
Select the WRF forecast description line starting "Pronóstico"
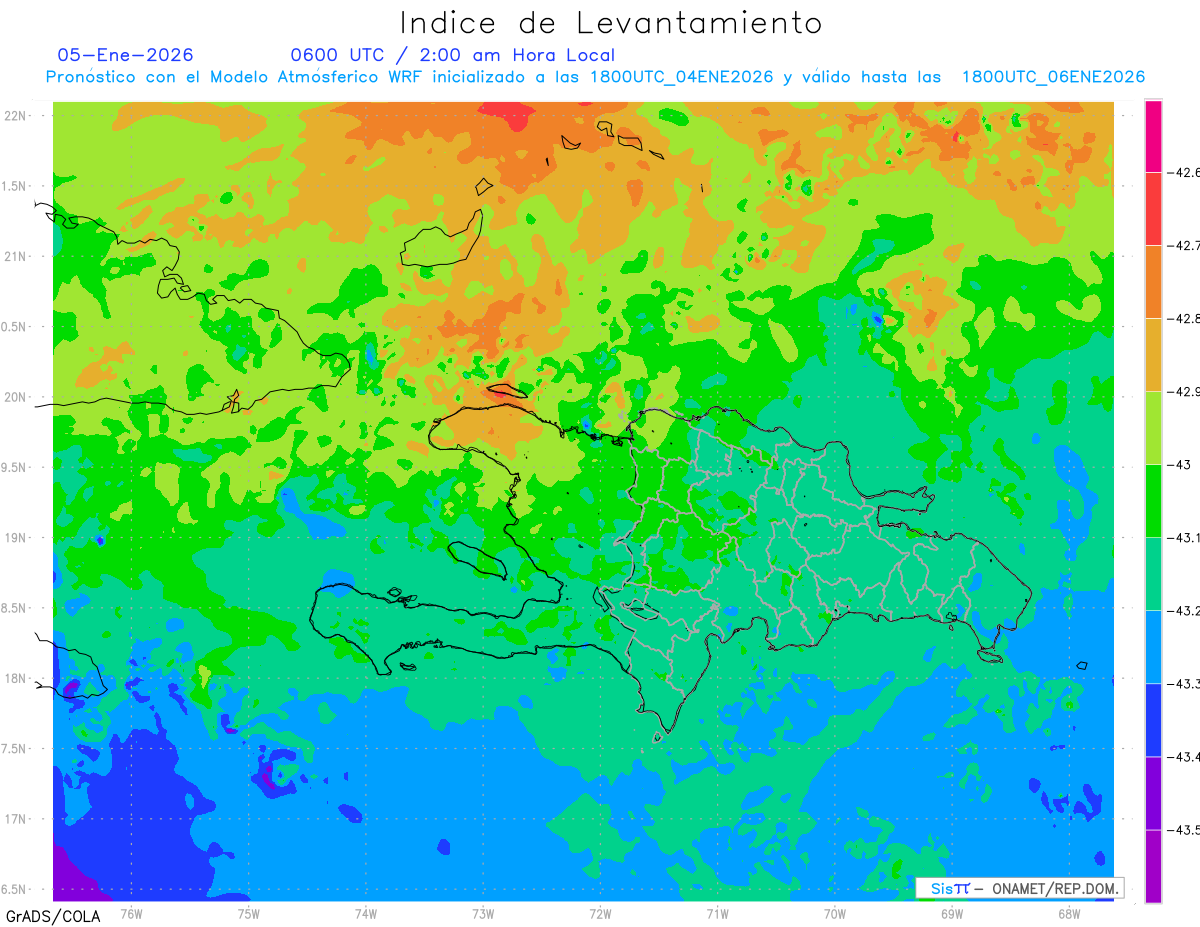coord(595,77)
